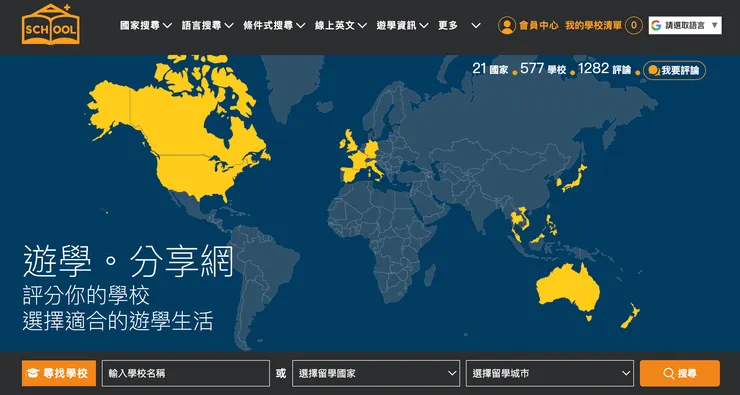
Task: Open the 遊學資訊 menu
Action: (403, 25)
